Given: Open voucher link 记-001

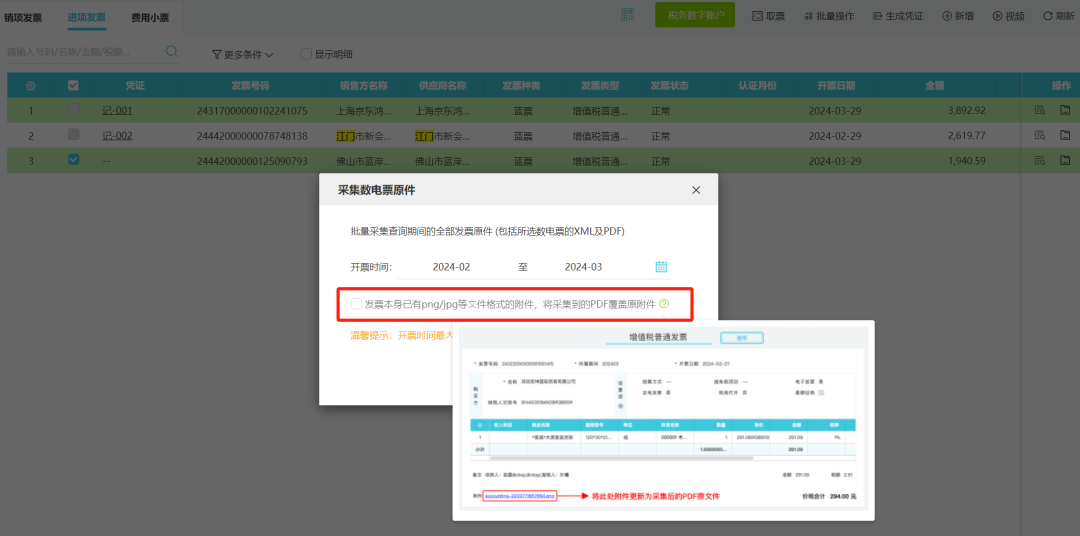Looking at the screenshot, I should [x=117, y=110].
